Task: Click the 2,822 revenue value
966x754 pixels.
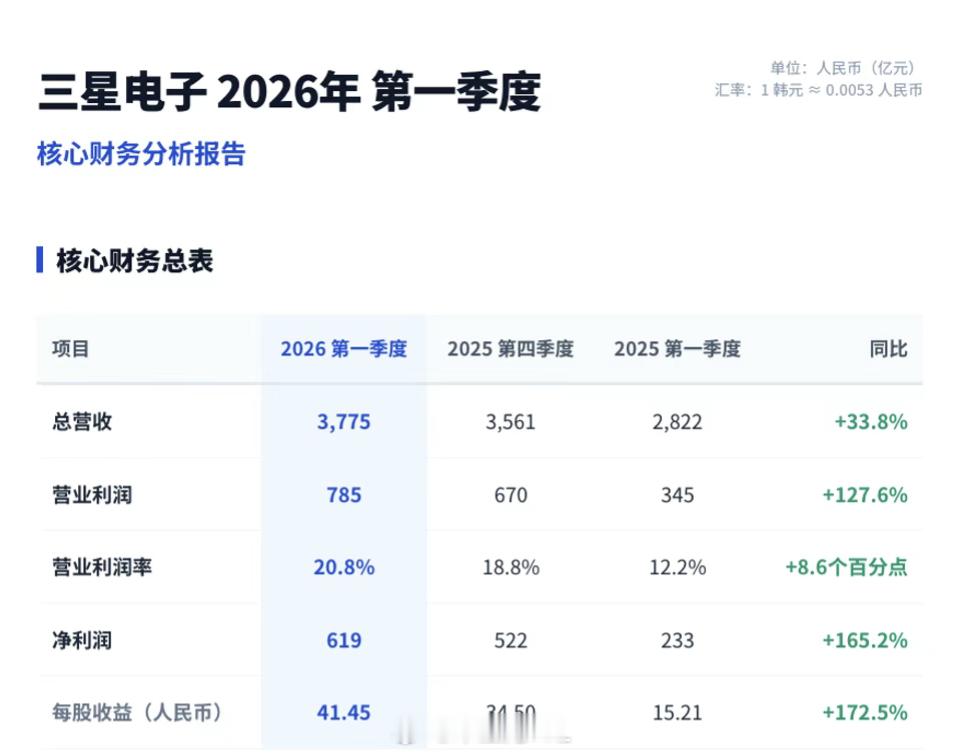Action: point(678,422)
